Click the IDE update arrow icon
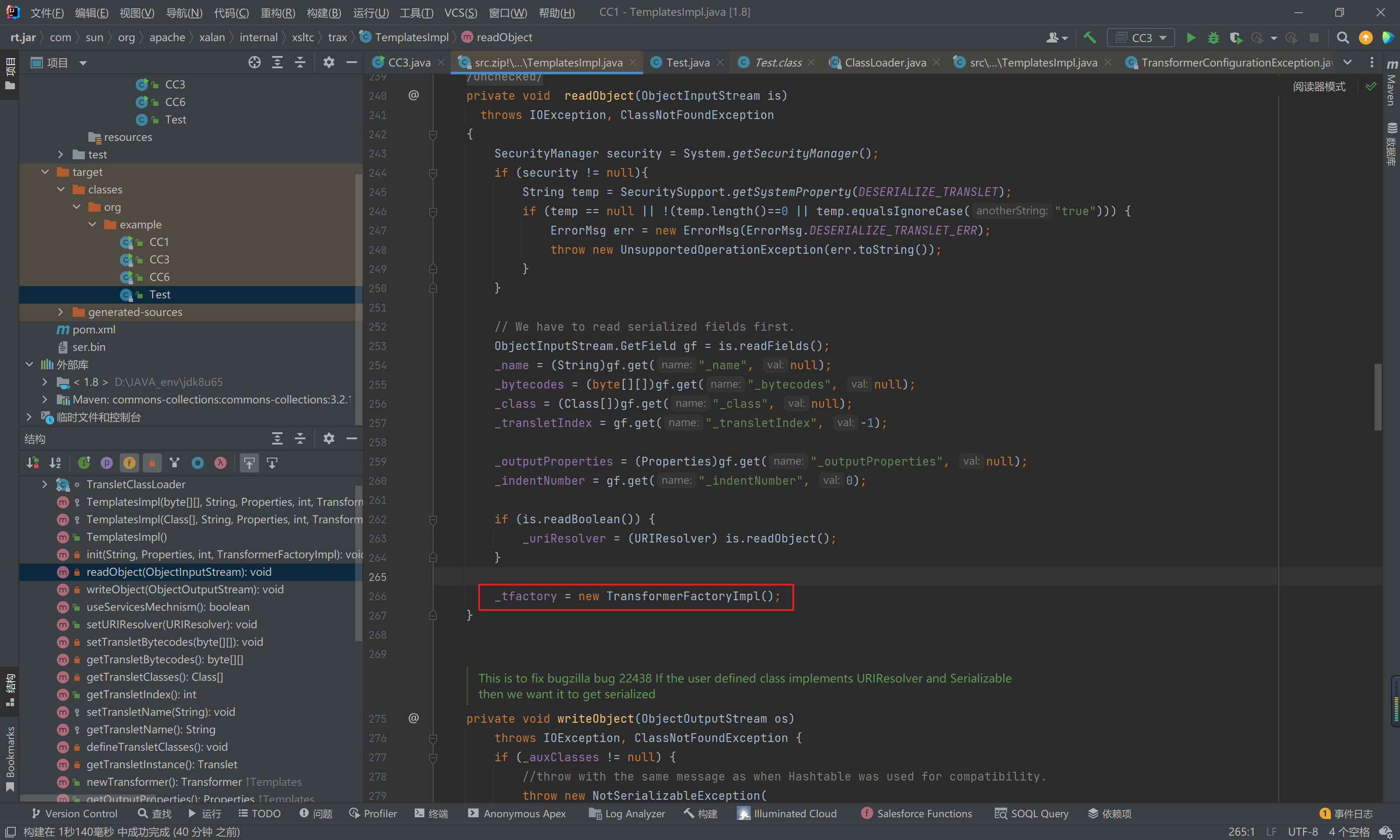 coord(1365,37)
